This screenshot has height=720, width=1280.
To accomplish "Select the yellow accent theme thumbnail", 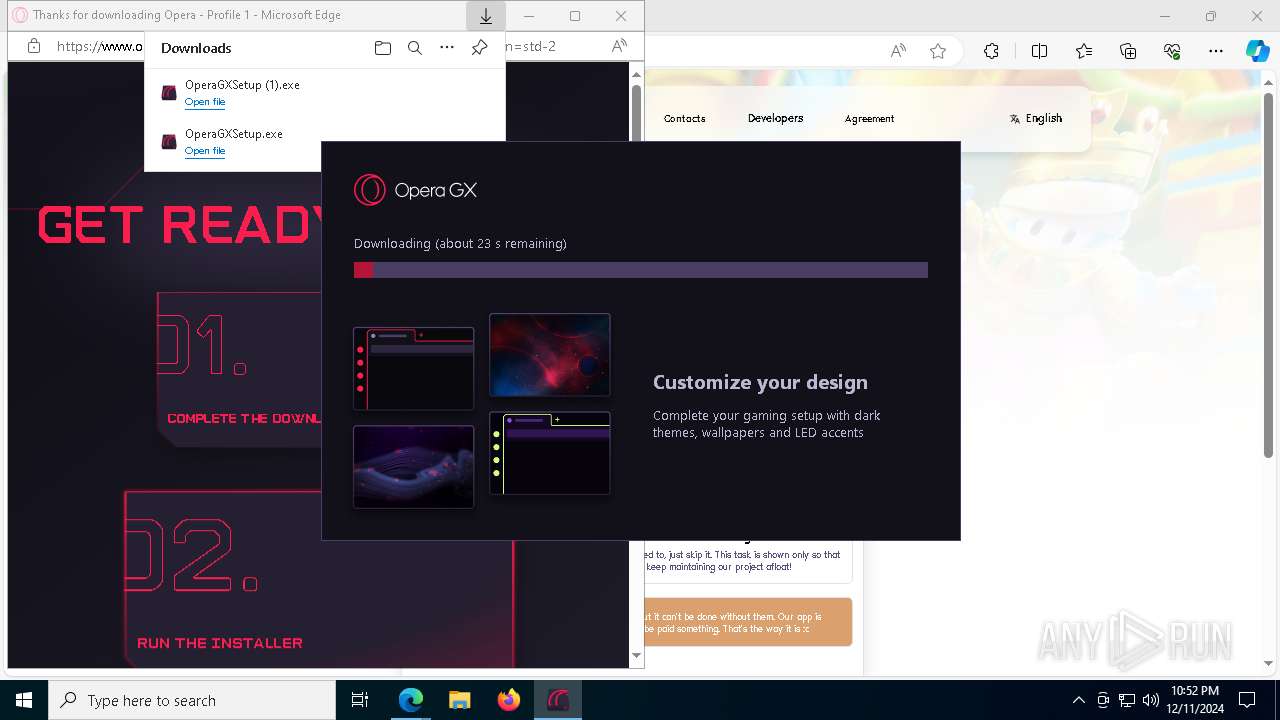I will tap(550, 453).
